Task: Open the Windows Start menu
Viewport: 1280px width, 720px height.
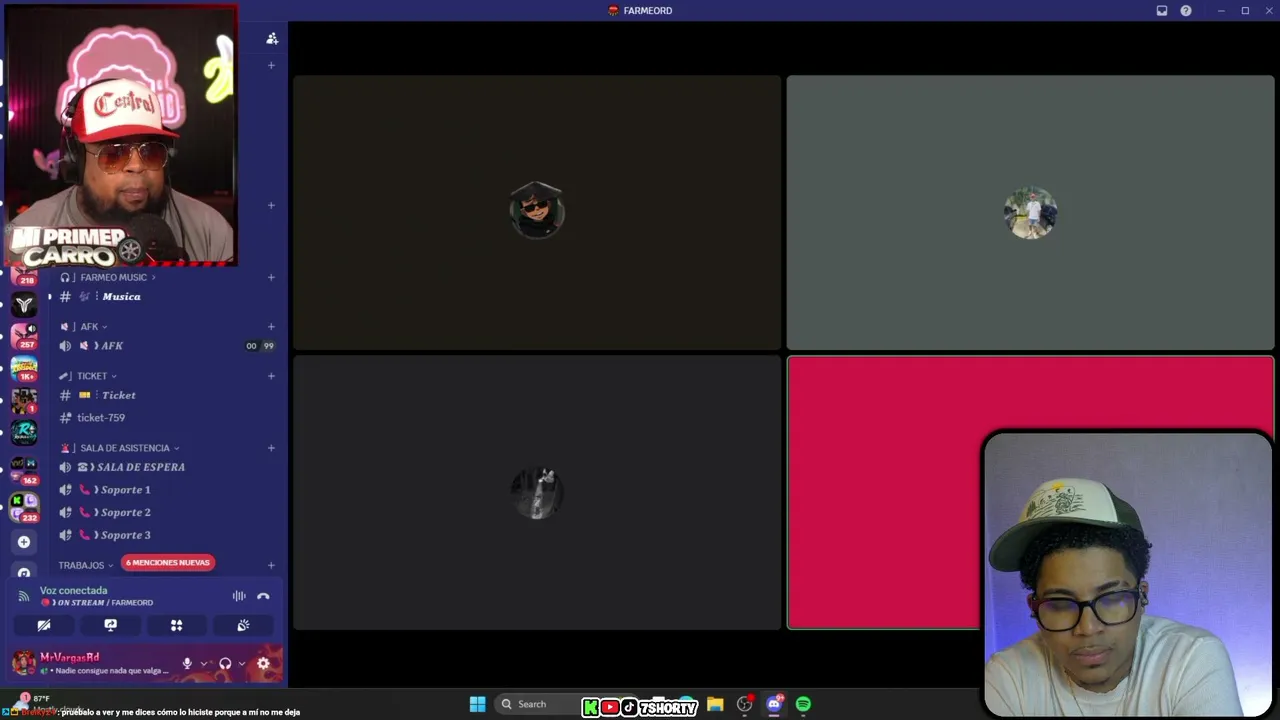Action: [478, 704]
